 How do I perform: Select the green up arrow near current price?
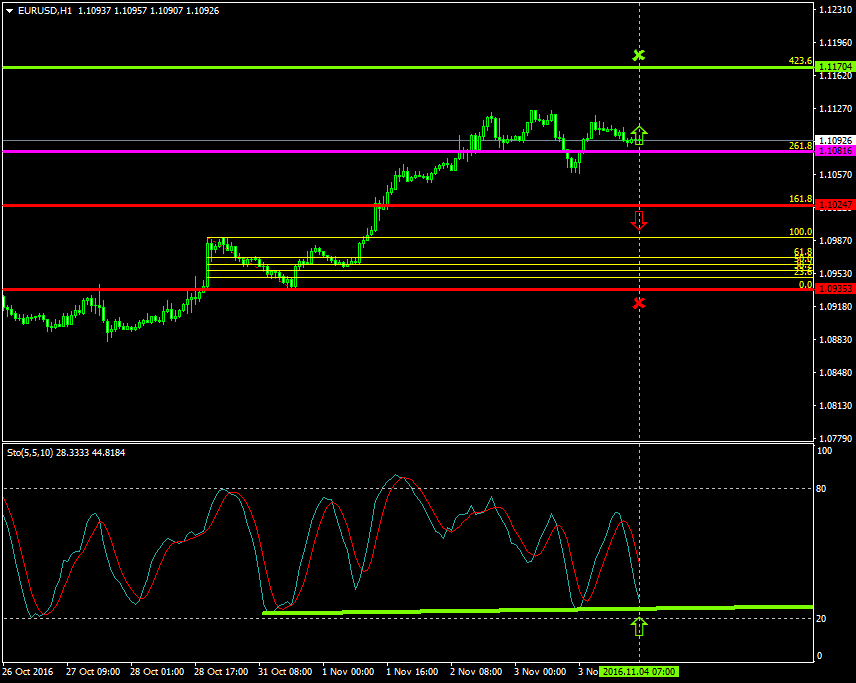click(x=639, y=135)
